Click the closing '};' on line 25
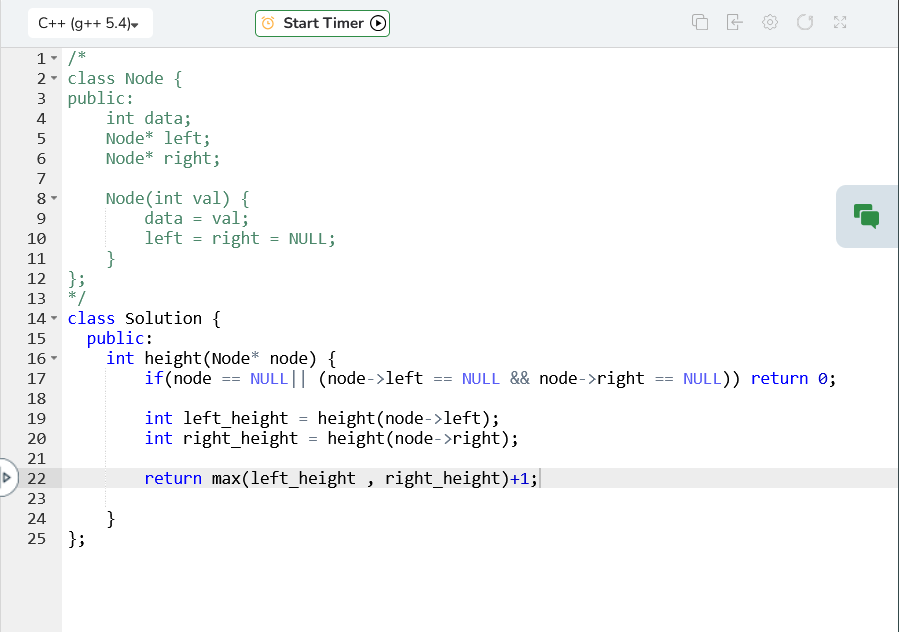The width and height of the screenshot is (899, 632). coord(77,539)
